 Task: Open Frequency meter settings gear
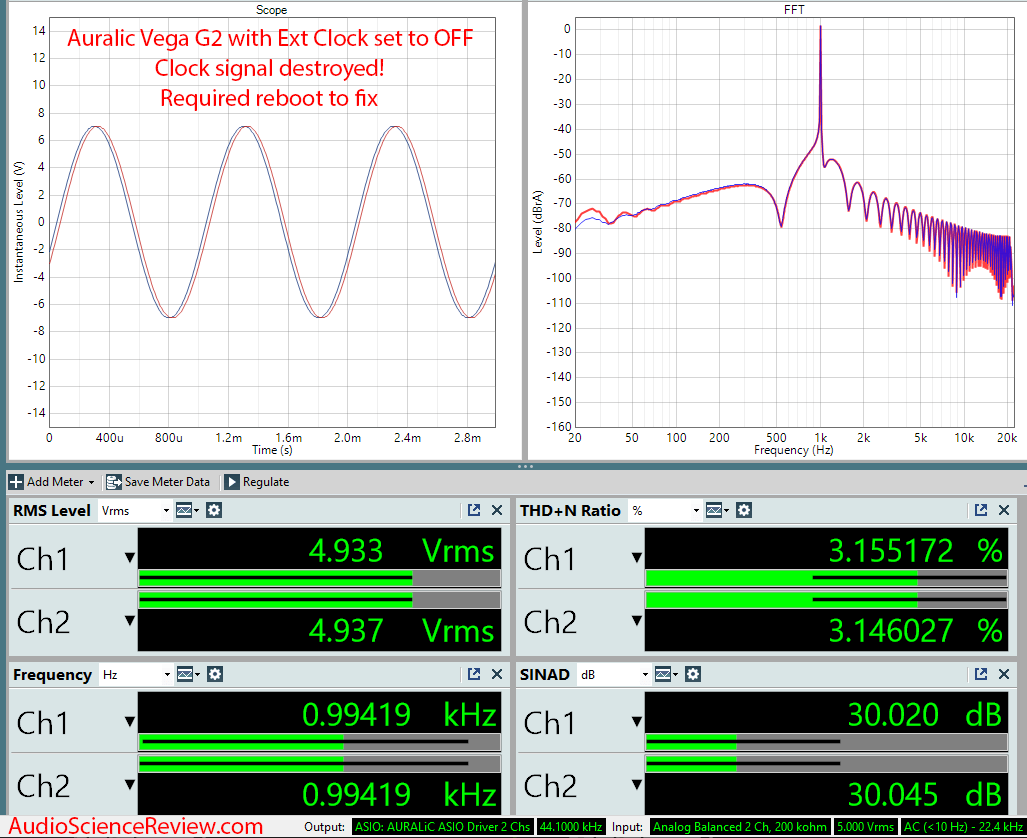pos(215,674)
